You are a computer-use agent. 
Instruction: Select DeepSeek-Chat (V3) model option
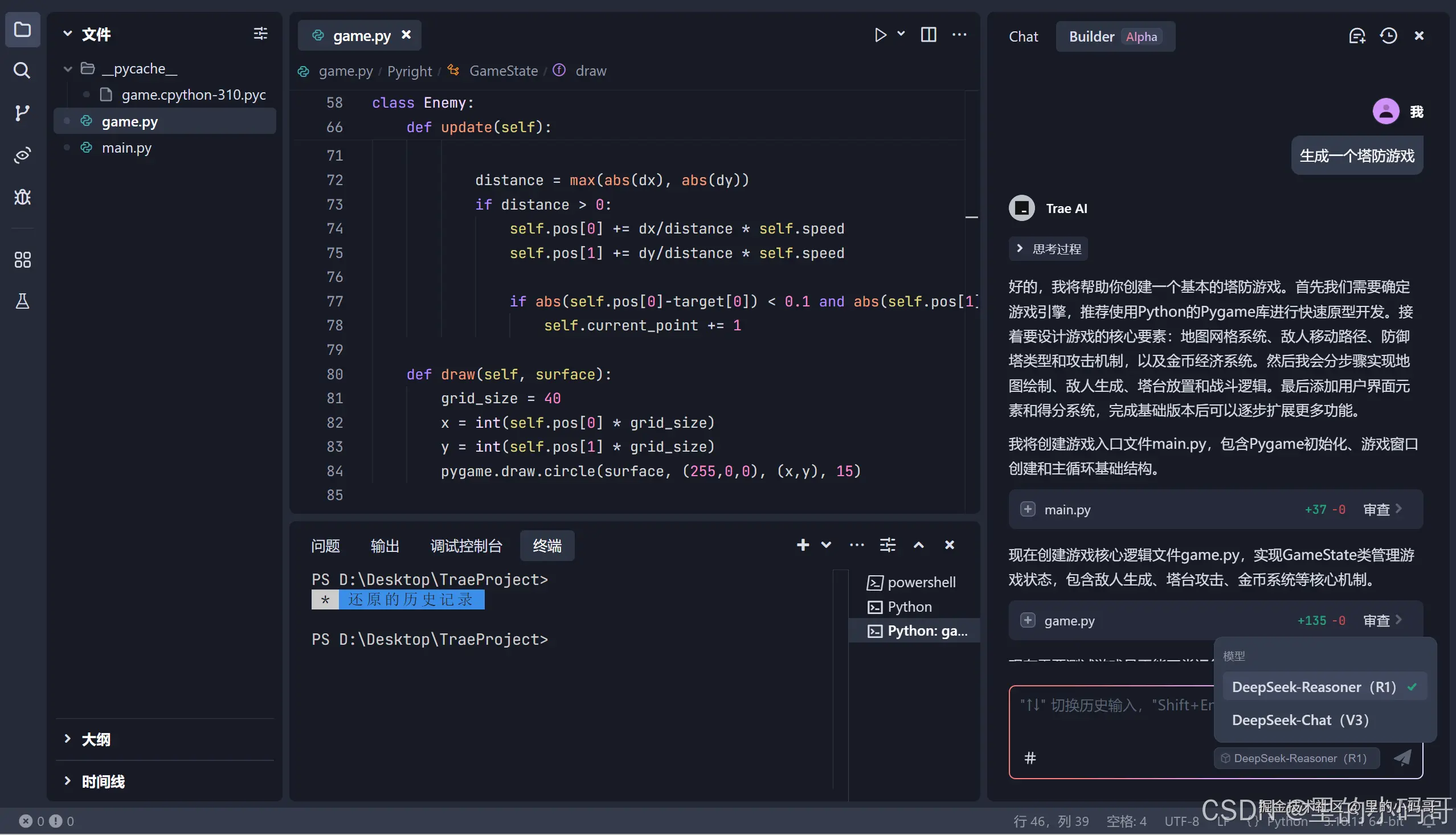(x=1300, y=721)
